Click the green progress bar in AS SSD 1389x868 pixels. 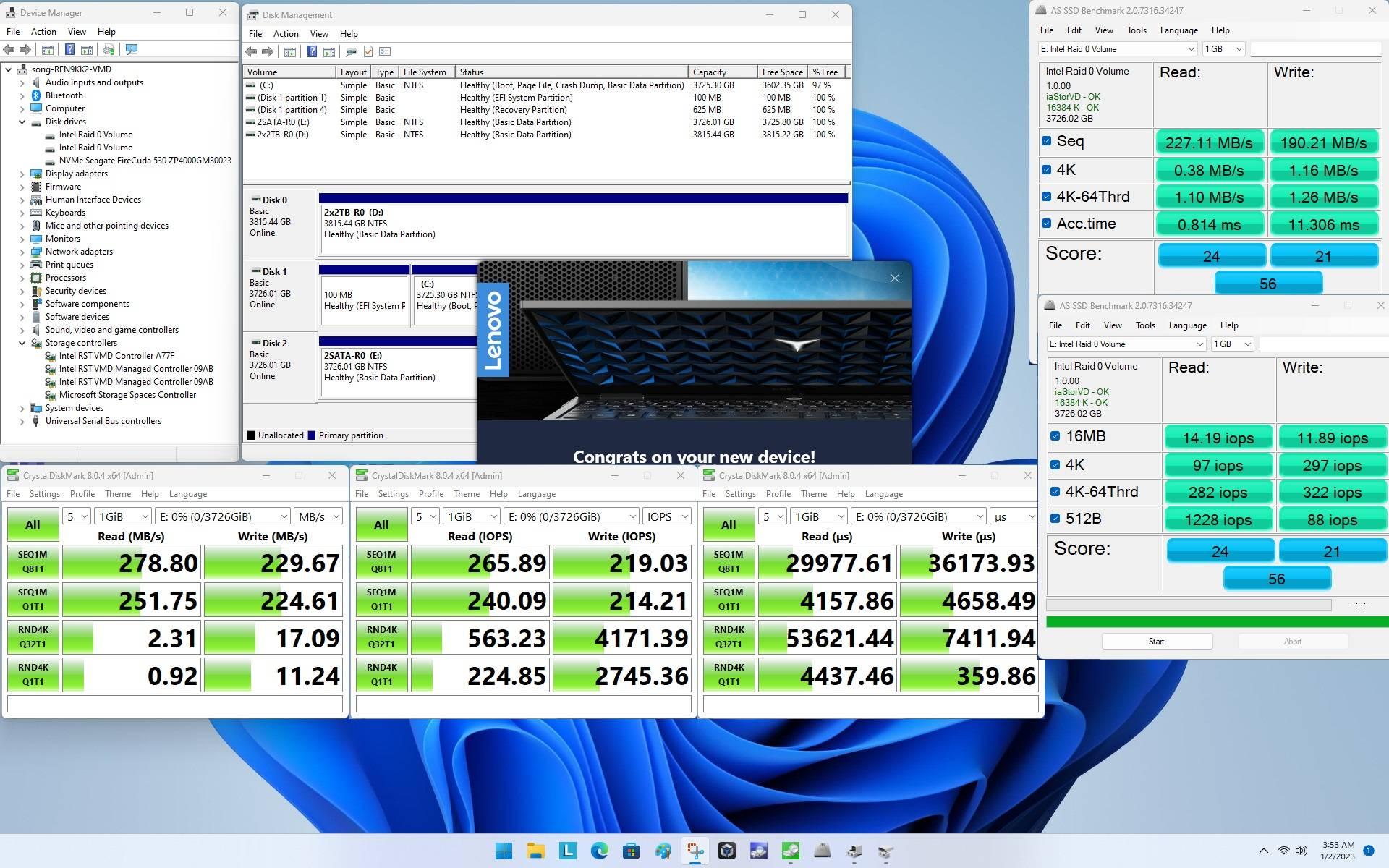point(1215,622)
